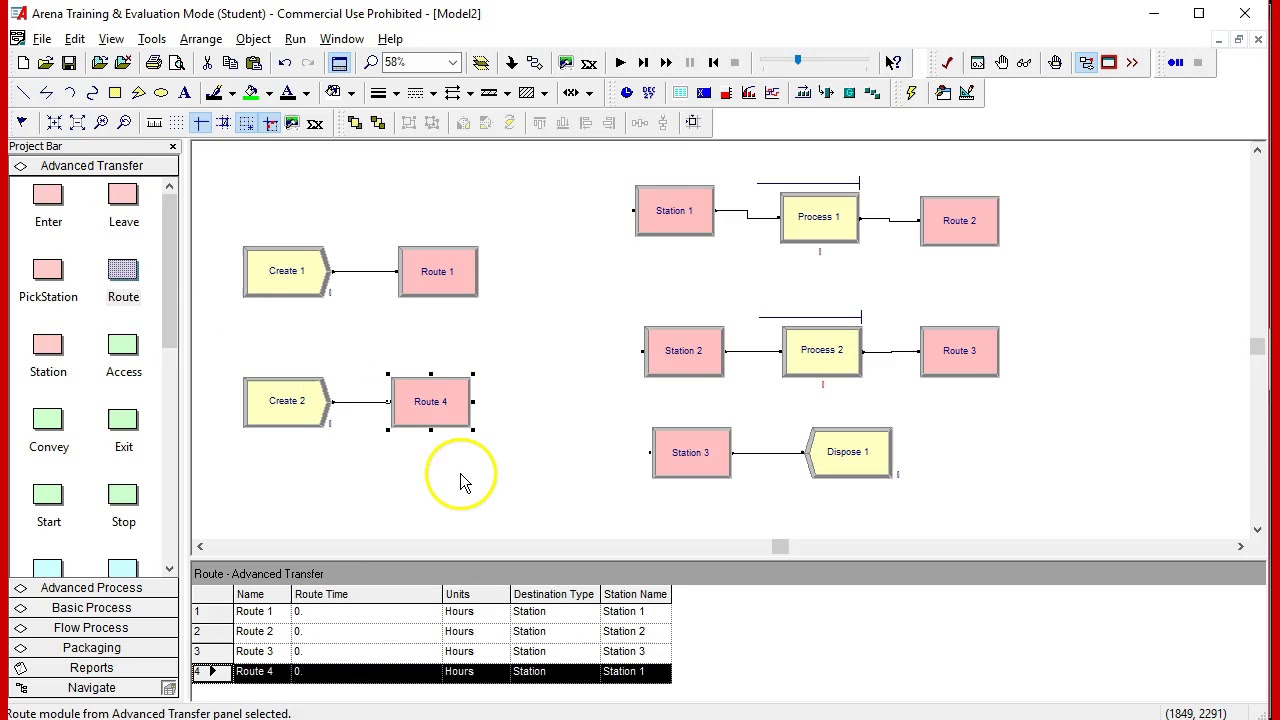The width and height of the screenshot is (1280, 720).
Task: Select the Ellipse drawing tool
Action: point(161,93)
